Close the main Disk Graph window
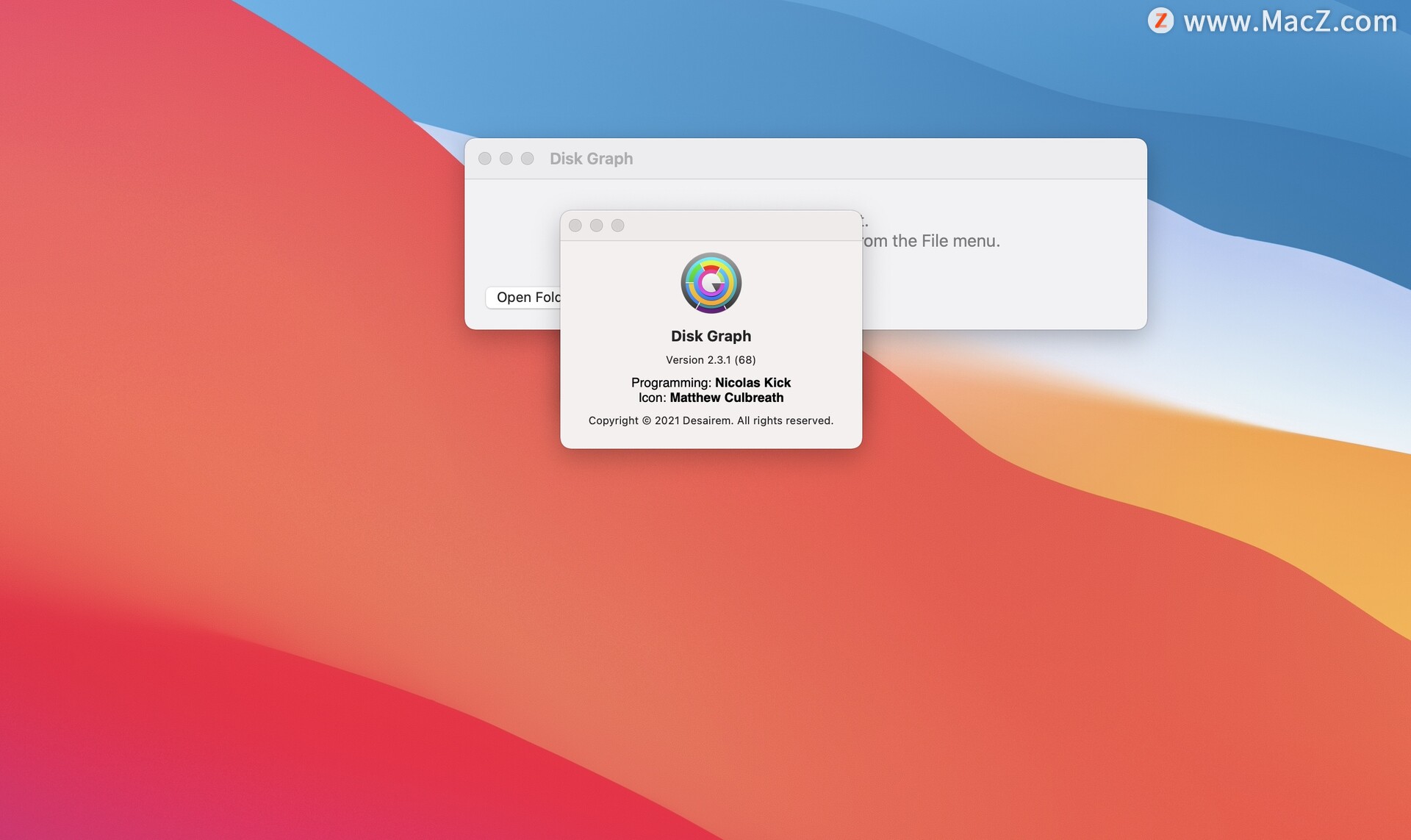Image resolution: width=1411 pixels, height=840 pixels. point(485,159)
